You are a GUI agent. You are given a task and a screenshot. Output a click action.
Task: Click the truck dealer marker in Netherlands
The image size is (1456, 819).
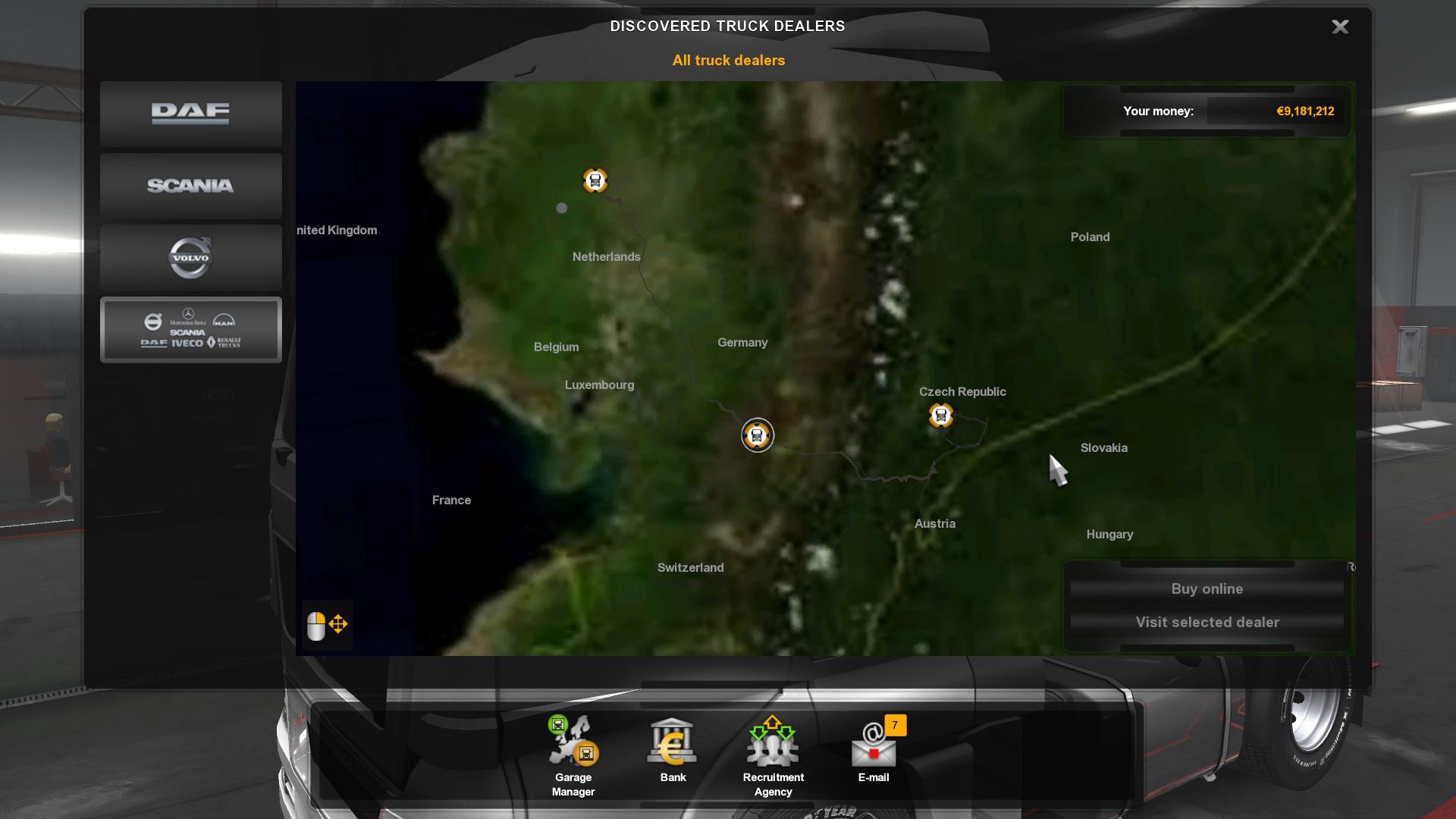(595, 180)
